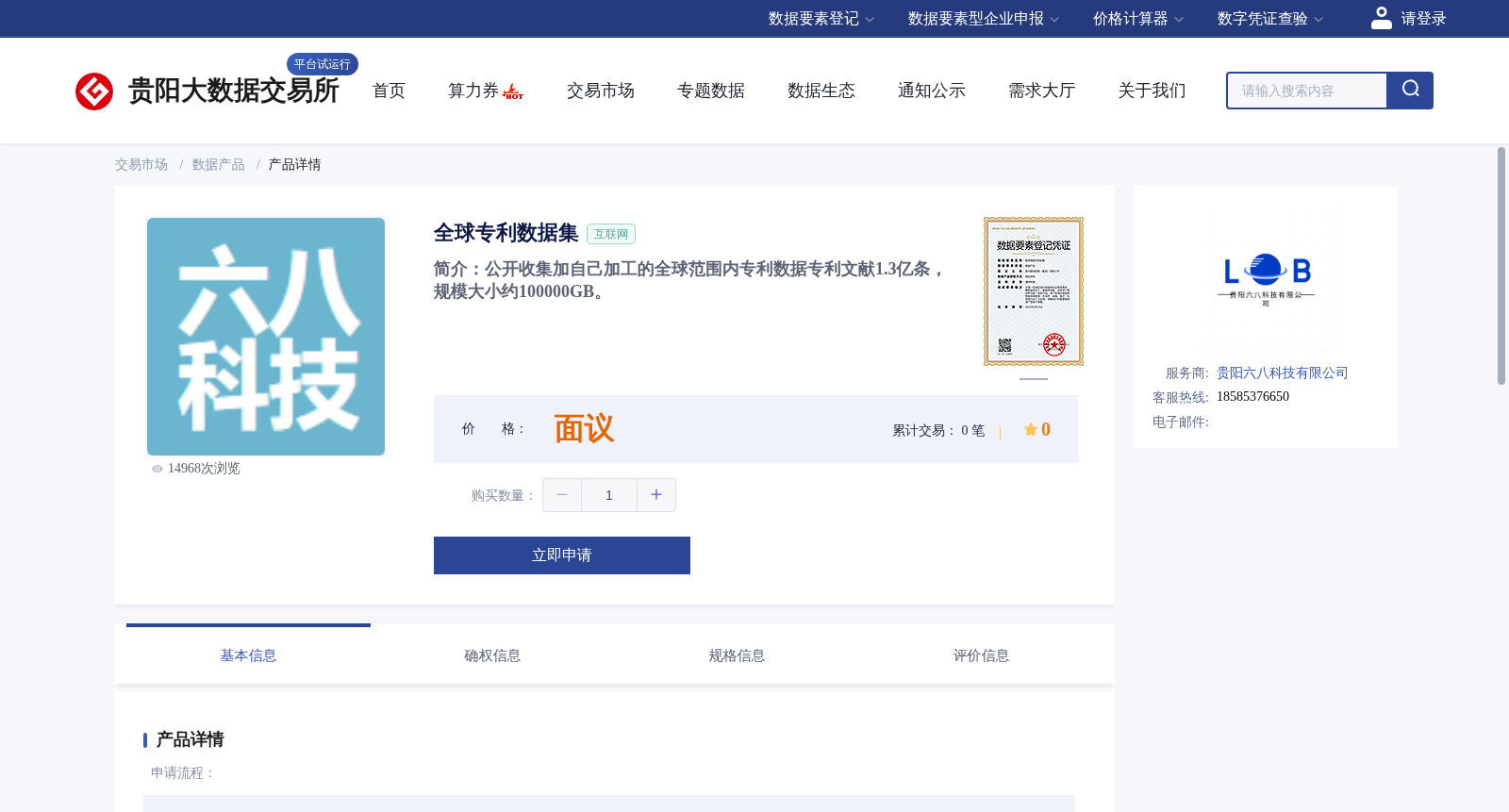Switch to the 确权信息 tab
1509x812 pixels.
[492, 655]
